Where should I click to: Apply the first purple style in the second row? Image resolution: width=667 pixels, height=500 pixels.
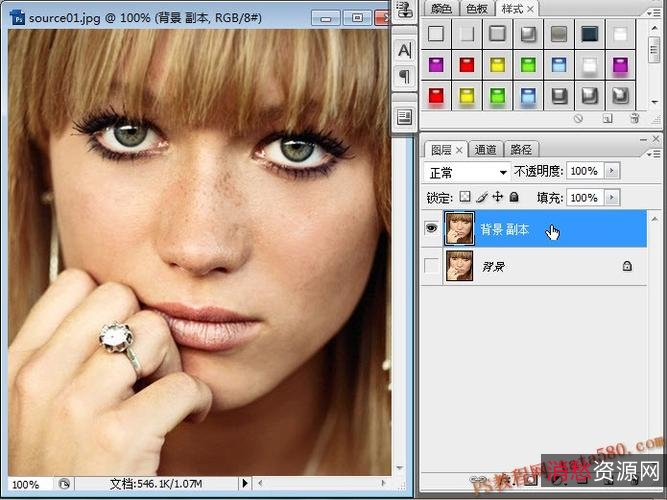click(x=436, y=65)
